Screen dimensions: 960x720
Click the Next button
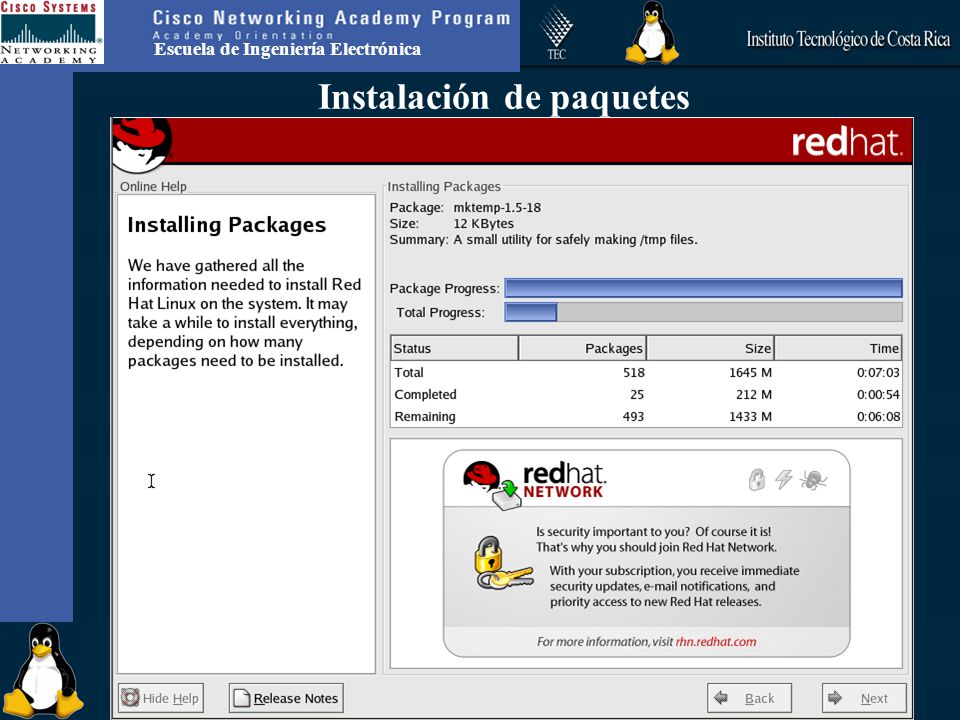(864, 698)
